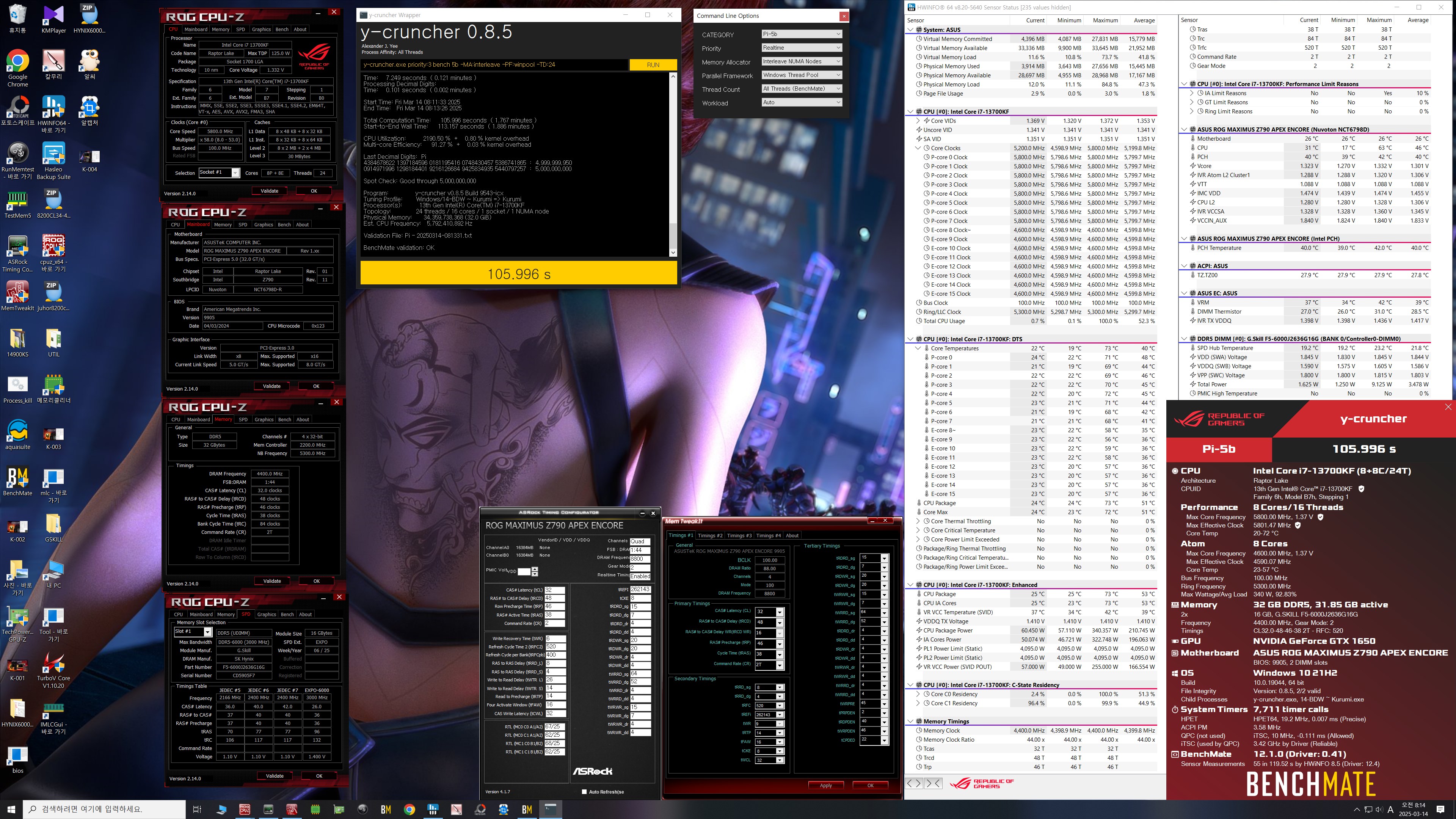Open Timings #4 tab in MemTweakIt

769,535
